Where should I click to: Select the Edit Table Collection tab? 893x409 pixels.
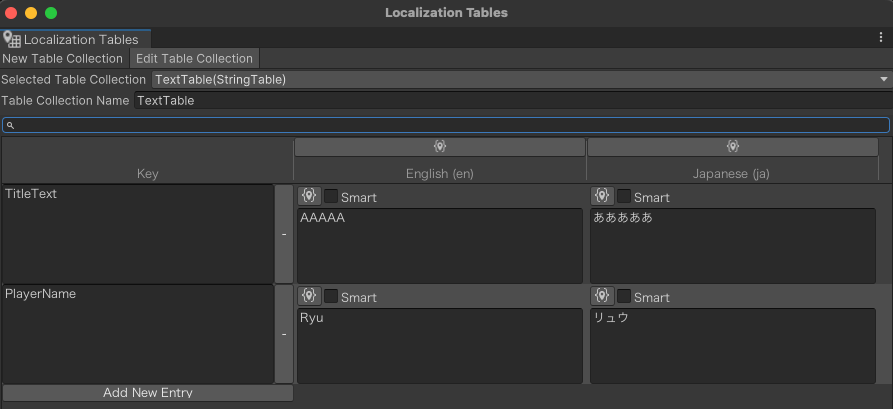coord(195,59)
